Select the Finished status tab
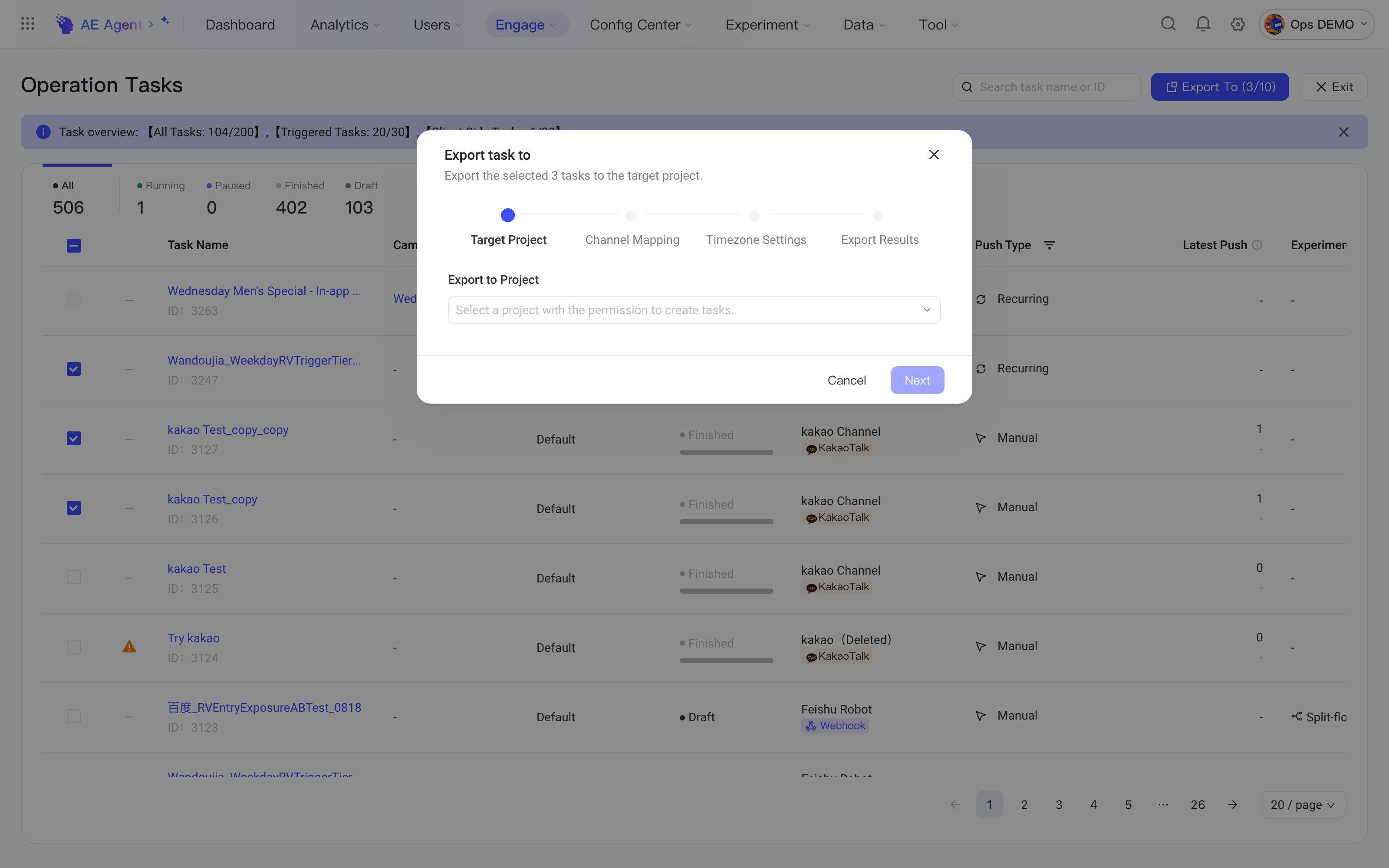This screenshot has height=868, width=1389. tap(300, 197)
